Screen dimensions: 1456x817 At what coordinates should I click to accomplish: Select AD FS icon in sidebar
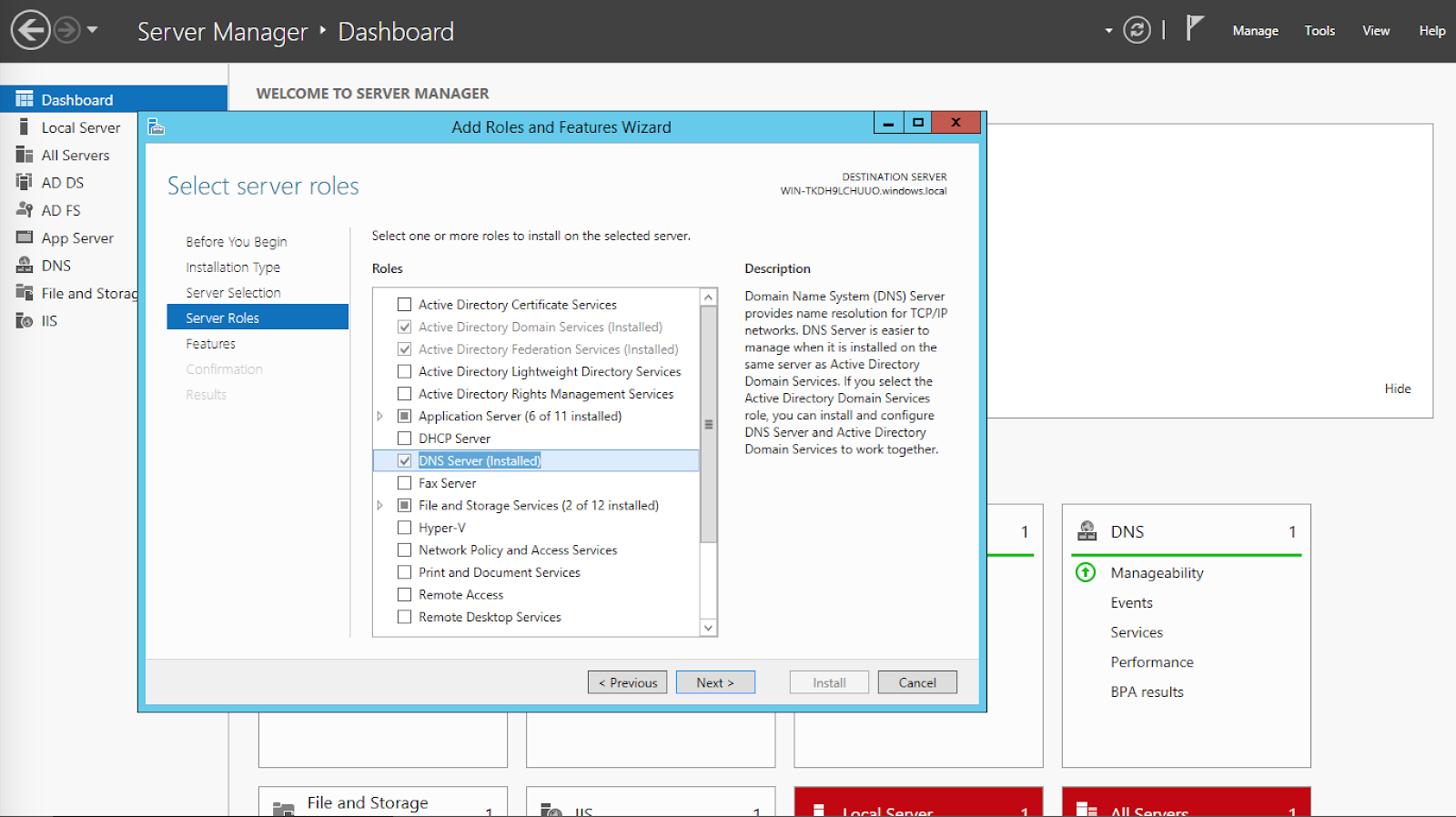[25, 210]
